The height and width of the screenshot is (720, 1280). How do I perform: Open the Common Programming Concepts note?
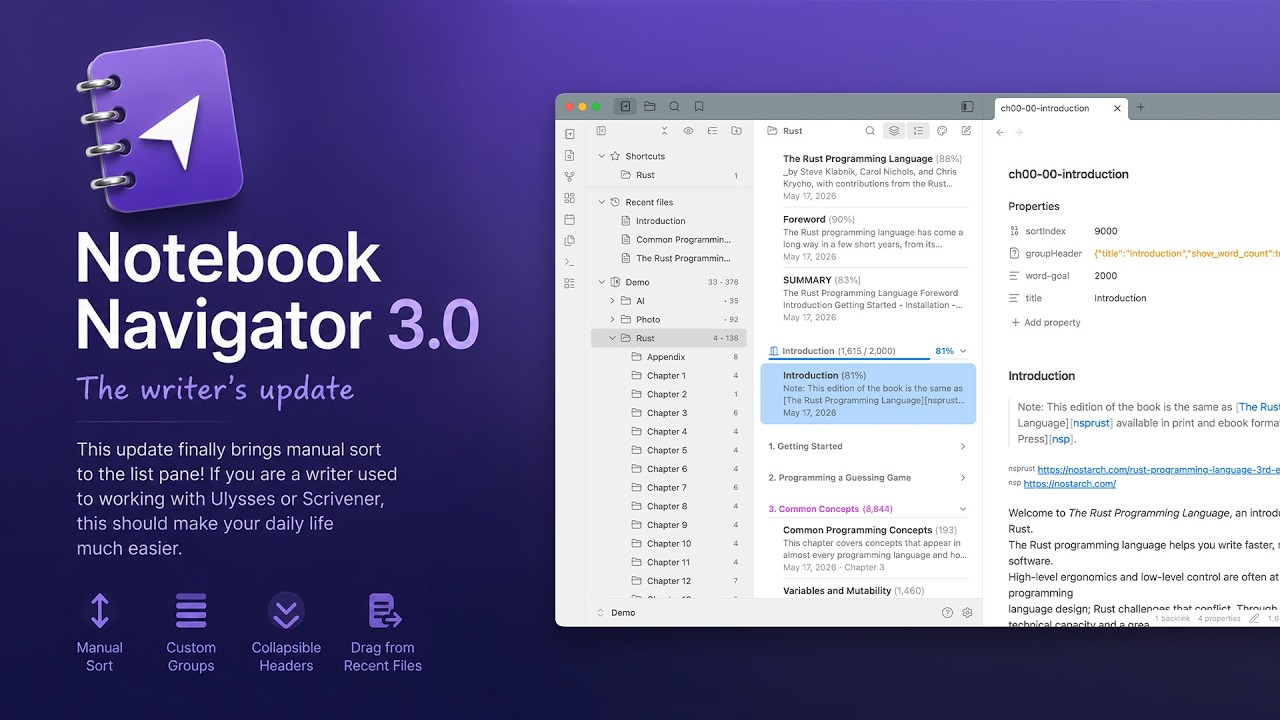tap(868, 548)
